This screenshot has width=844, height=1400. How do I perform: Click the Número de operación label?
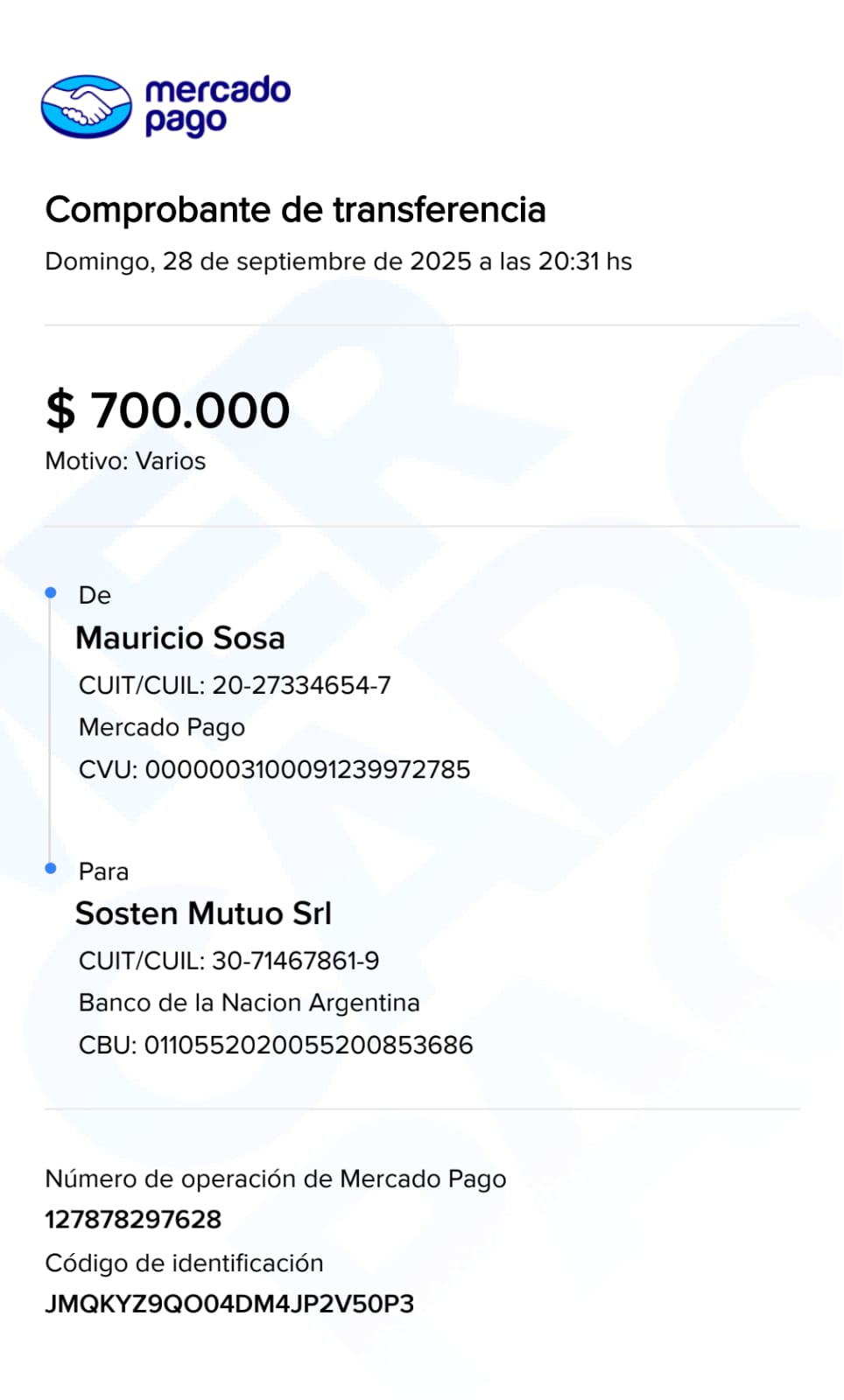tap(275, 1179)
